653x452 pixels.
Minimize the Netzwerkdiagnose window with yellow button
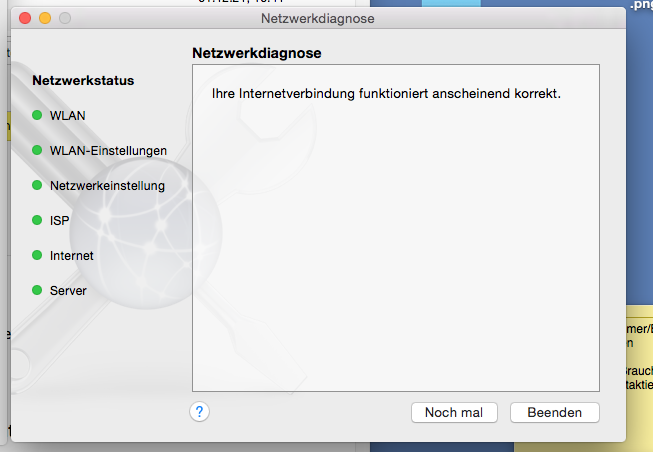coord(45,18)
